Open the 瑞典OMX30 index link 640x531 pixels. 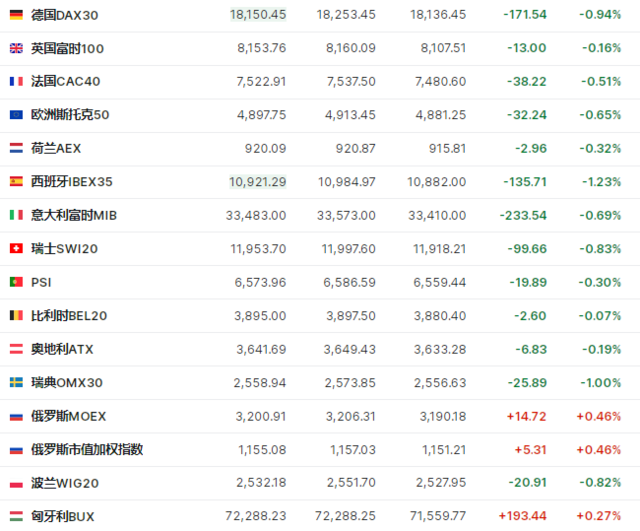tap(67, 383)
